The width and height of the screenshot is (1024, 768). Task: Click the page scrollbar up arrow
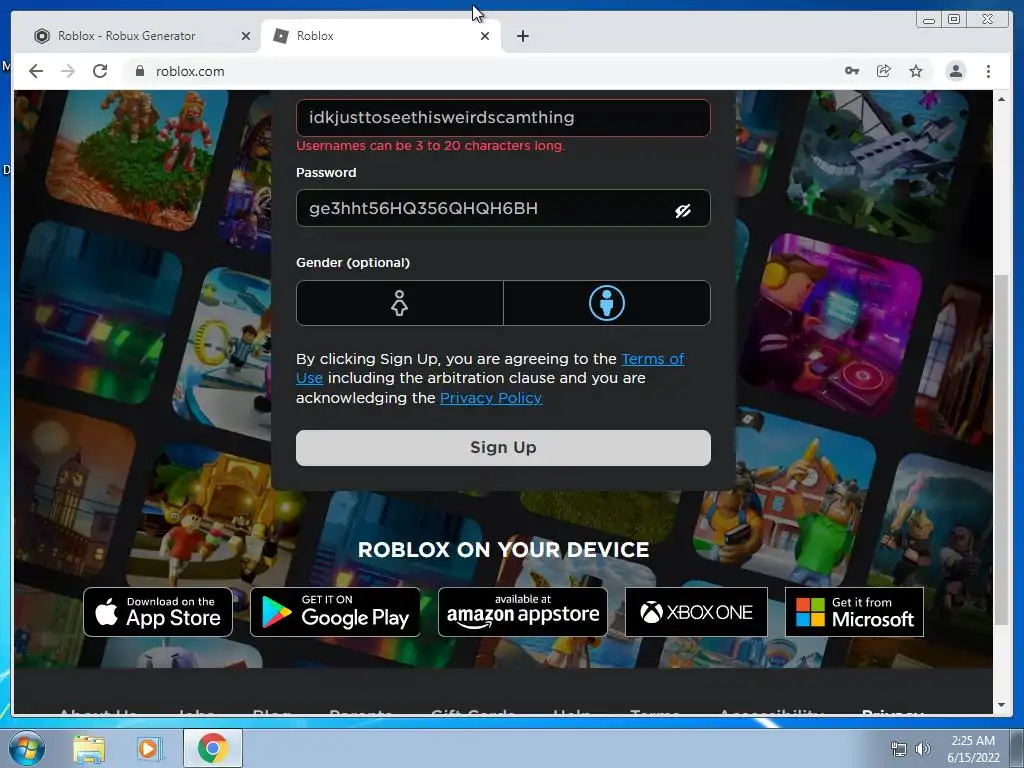click(1001, 99)
